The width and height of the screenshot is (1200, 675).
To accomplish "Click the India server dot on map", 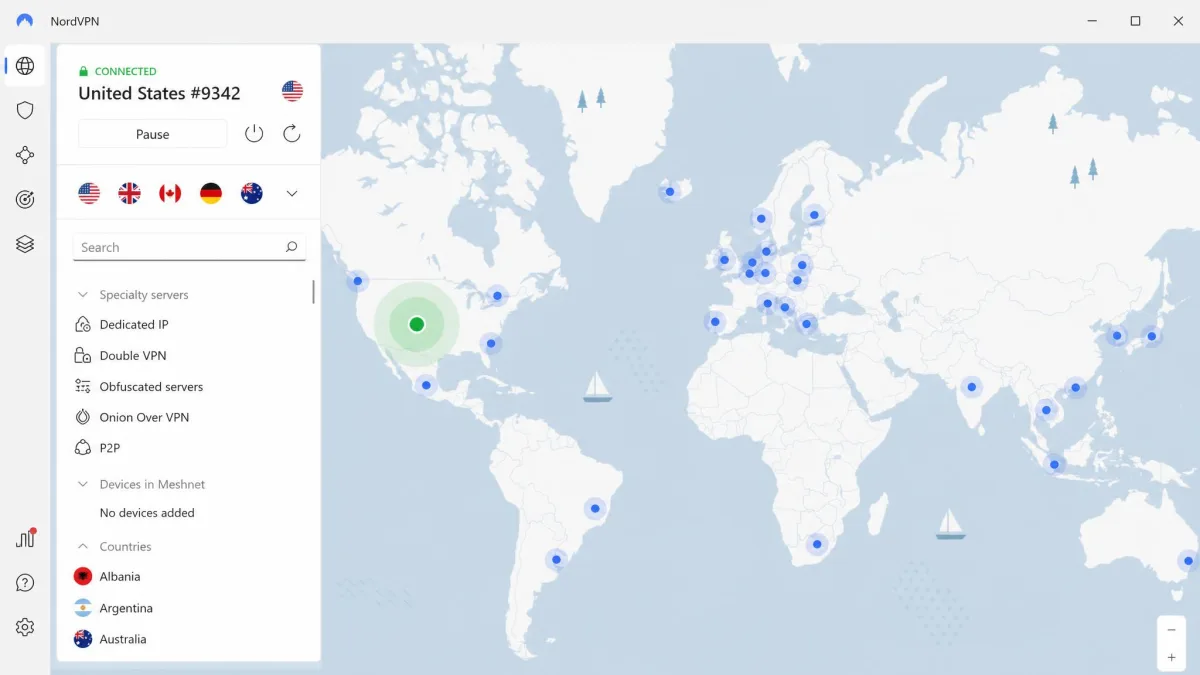I will (x=971, y=387).
